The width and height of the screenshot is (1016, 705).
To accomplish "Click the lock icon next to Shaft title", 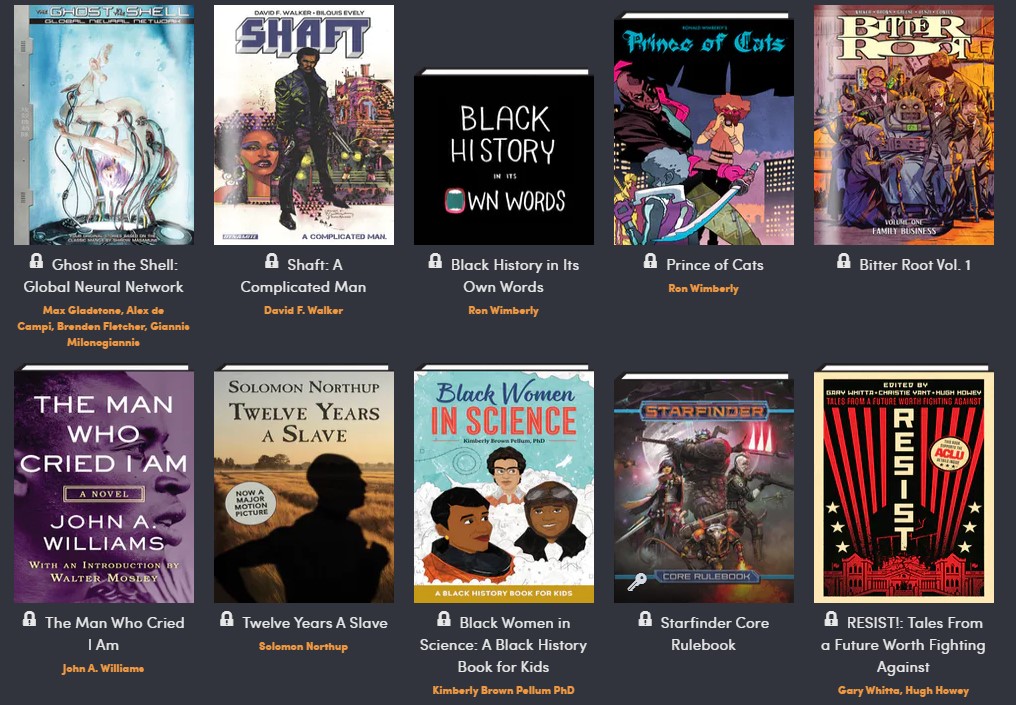I will tap(270, 262).
